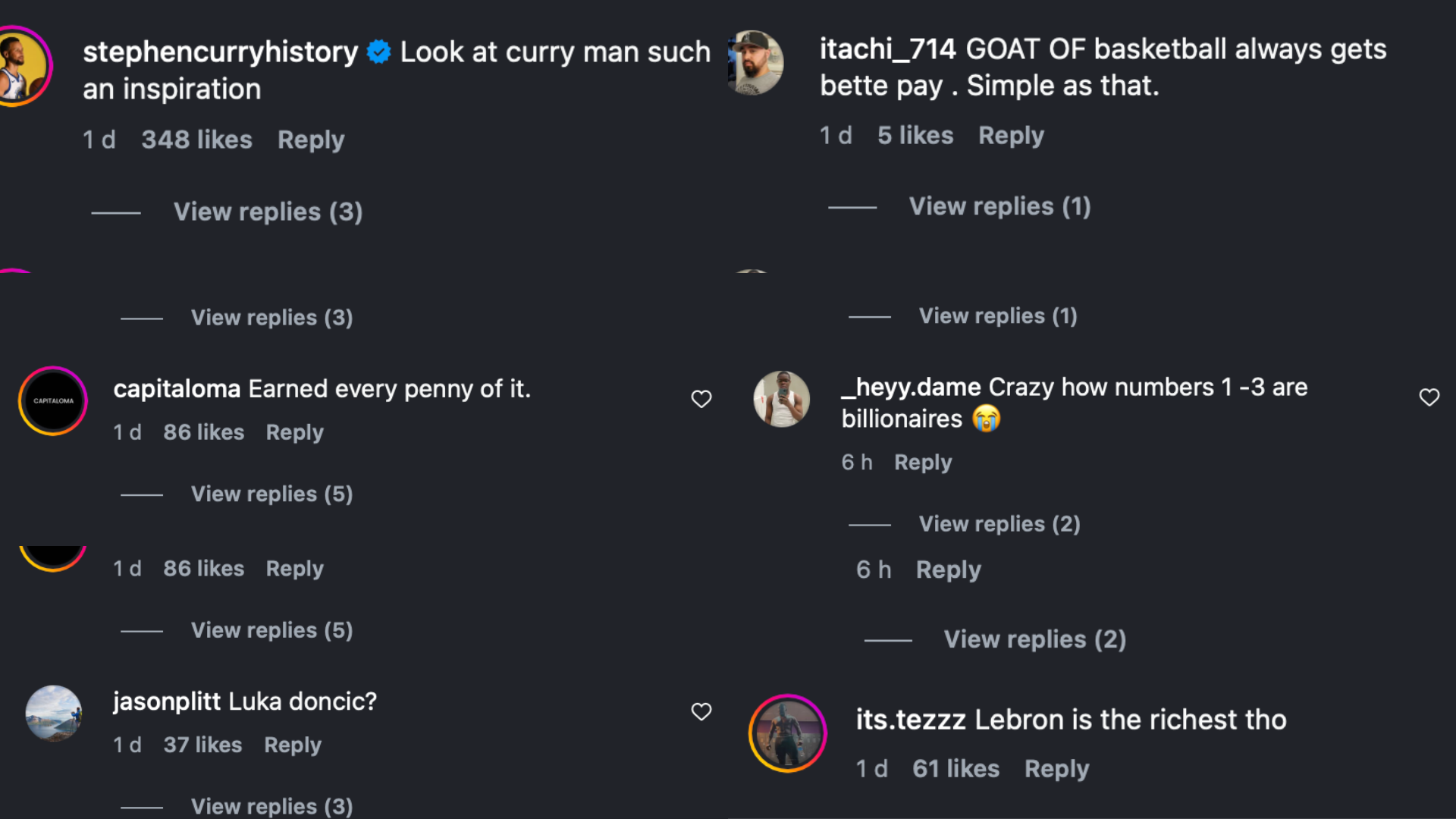View _heyy.dame's profile picture
Viewport: 1456px width, 819px height.
pos(781,399)
